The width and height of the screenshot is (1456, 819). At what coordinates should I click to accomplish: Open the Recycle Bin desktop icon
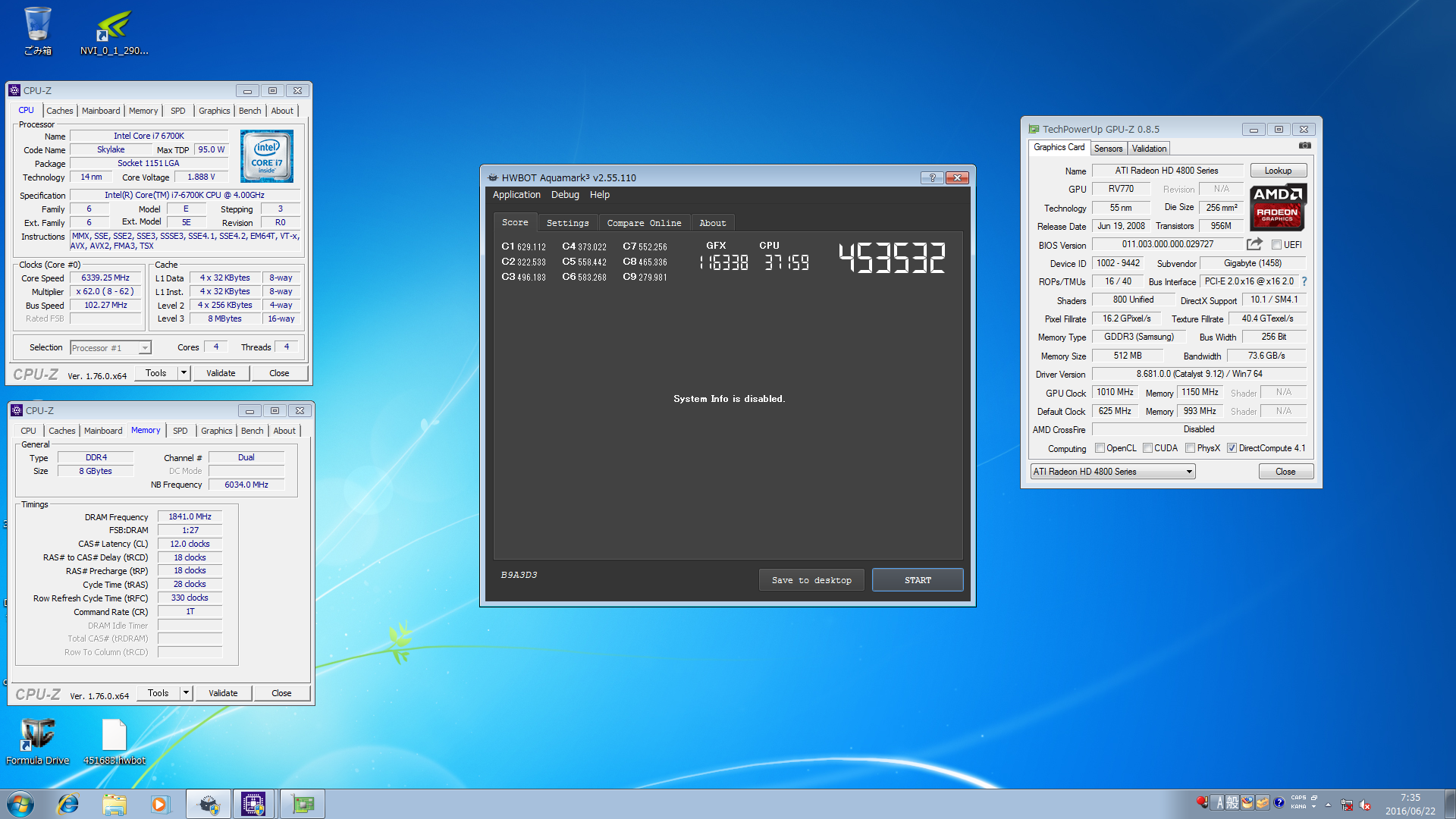[x=37, y=30]
